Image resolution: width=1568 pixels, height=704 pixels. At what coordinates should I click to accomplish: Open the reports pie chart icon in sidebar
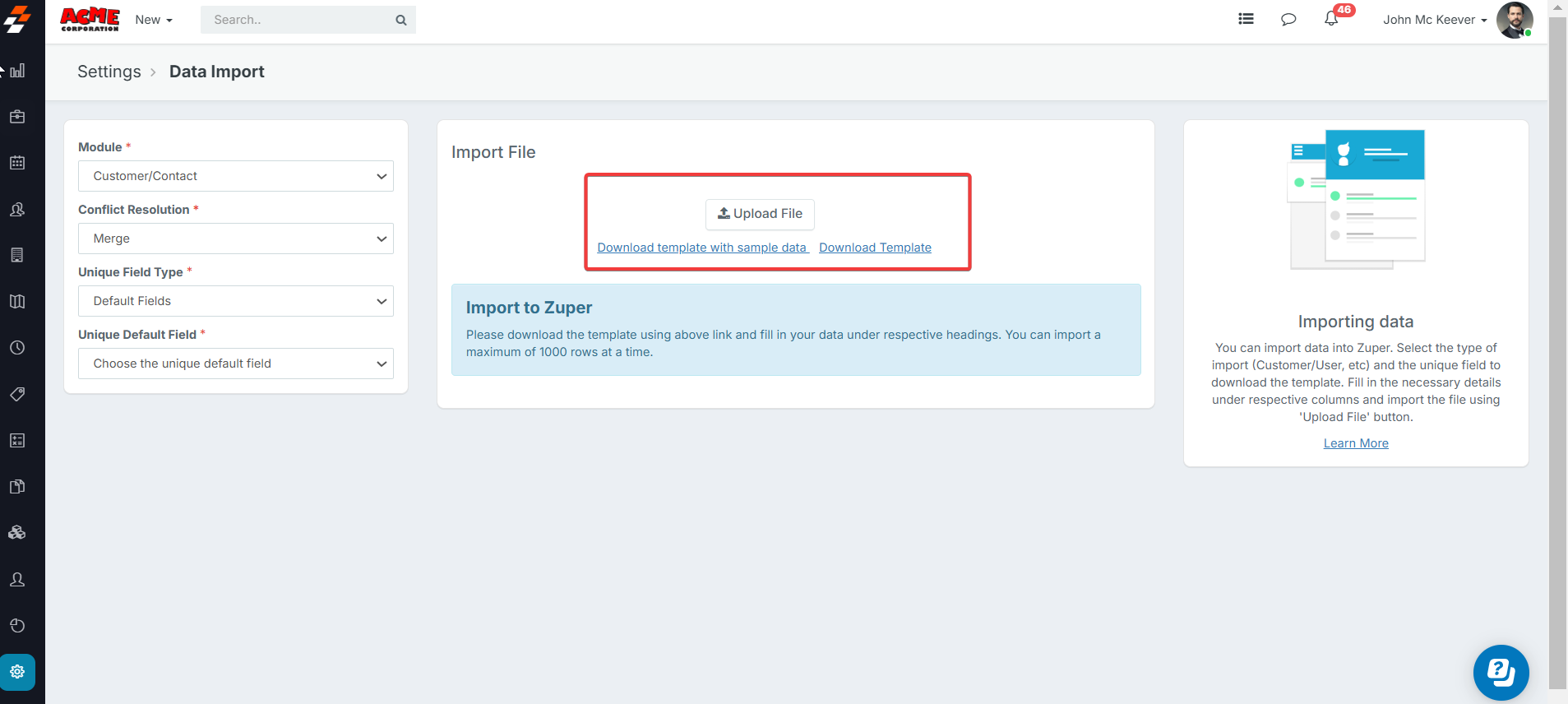coord(17,626)
